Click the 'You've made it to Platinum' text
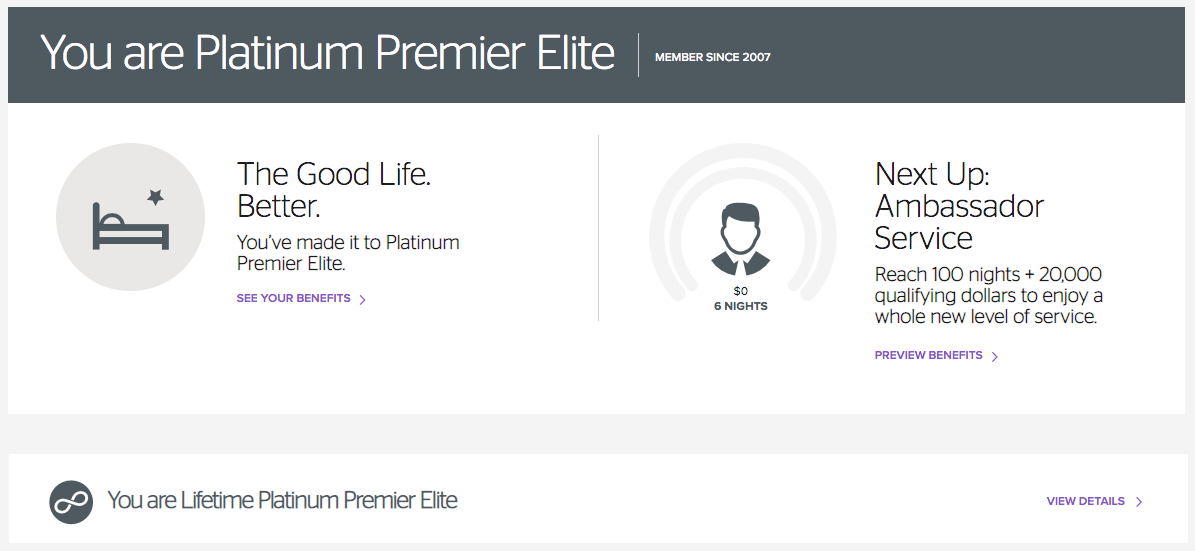This screenshot has height=551, width=1195. coord(348,252)
